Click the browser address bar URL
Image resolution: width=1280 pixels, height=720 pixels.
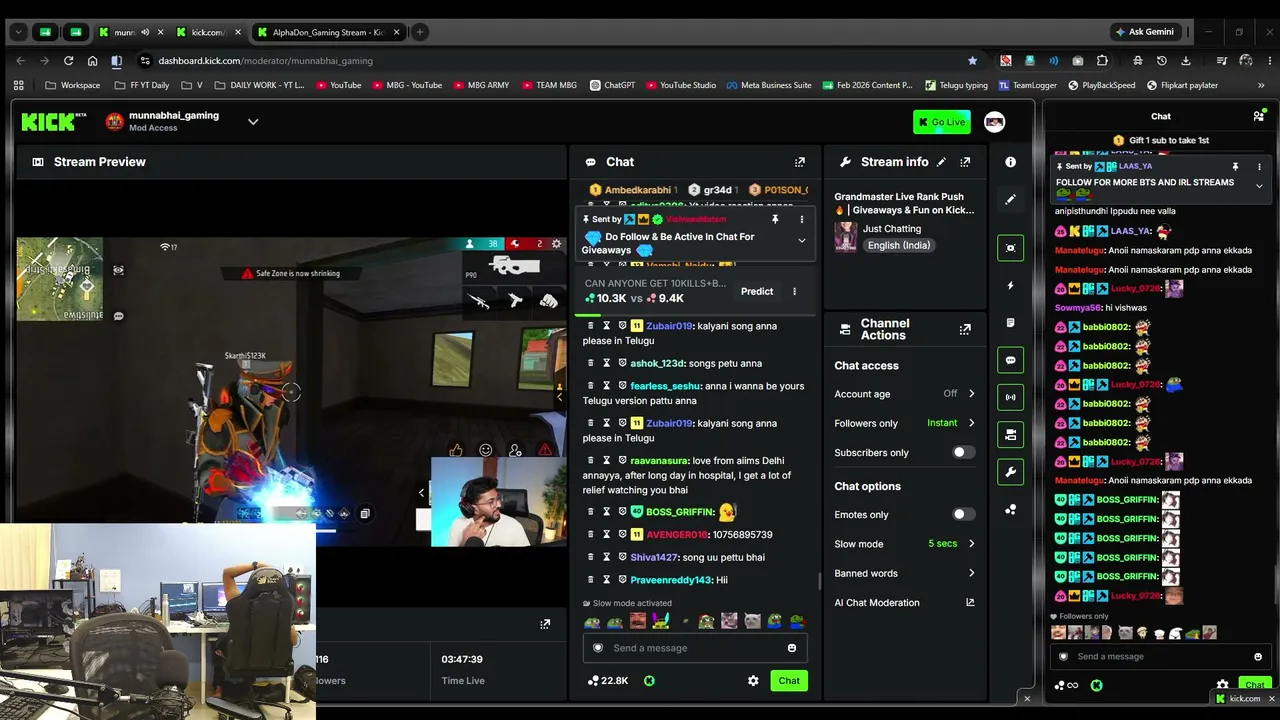point(265,61)
